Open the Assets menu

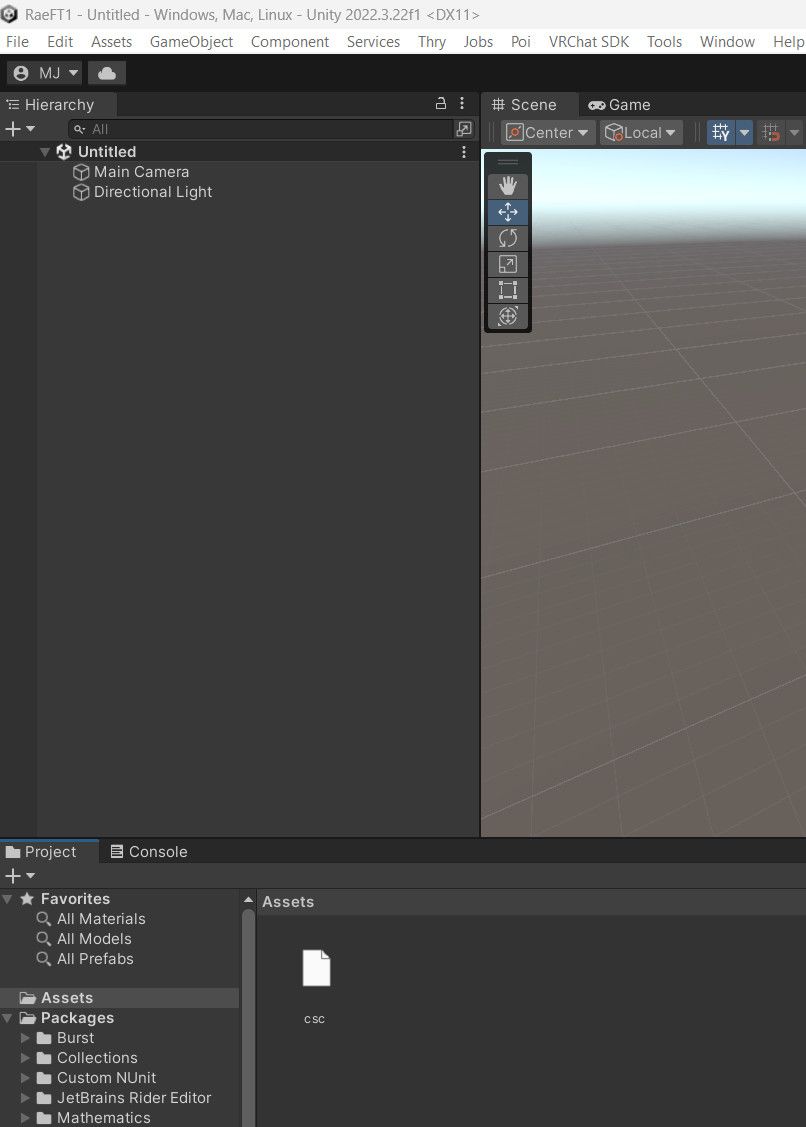pos(111,42)
